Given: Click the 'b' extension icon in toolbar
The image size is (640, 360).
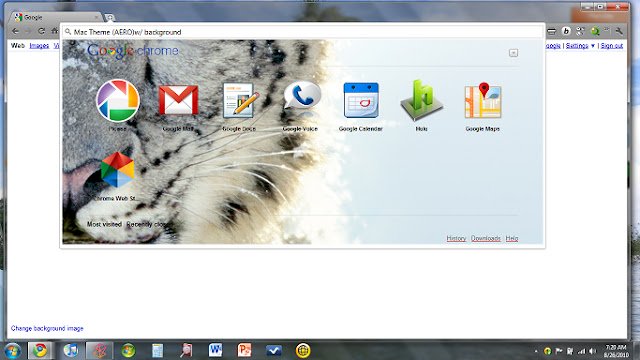Looking at the screenshot, I should point(566,31).
